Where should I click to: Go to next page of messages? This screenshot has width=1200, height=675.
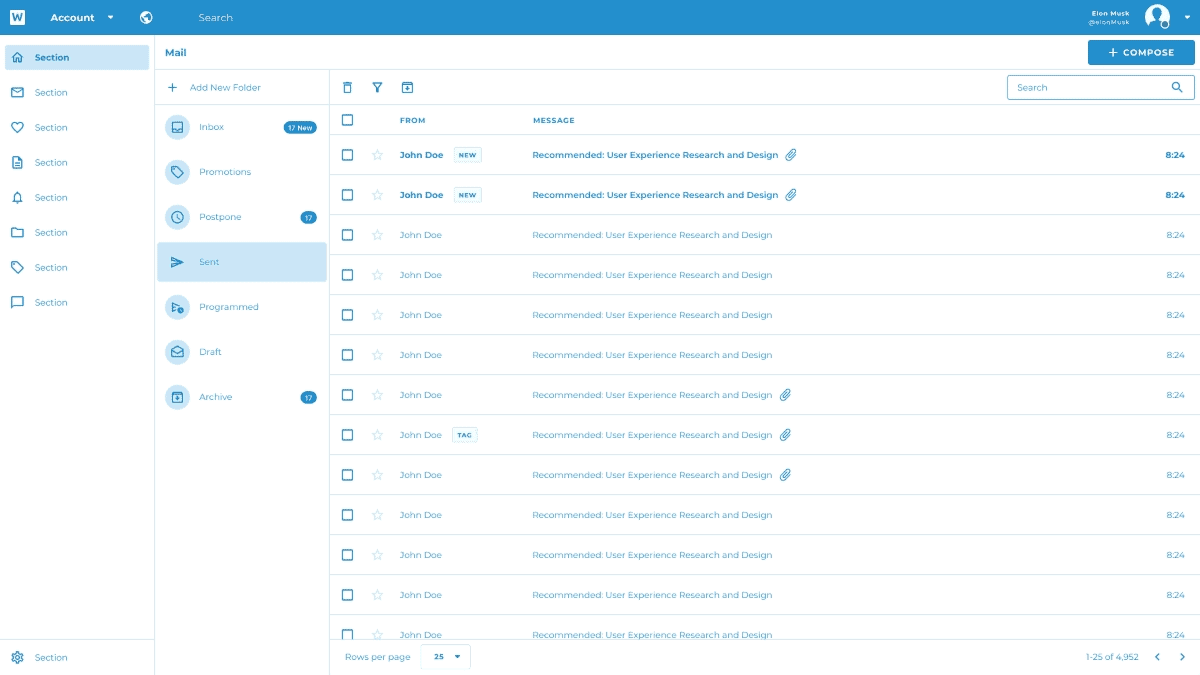1182,657
